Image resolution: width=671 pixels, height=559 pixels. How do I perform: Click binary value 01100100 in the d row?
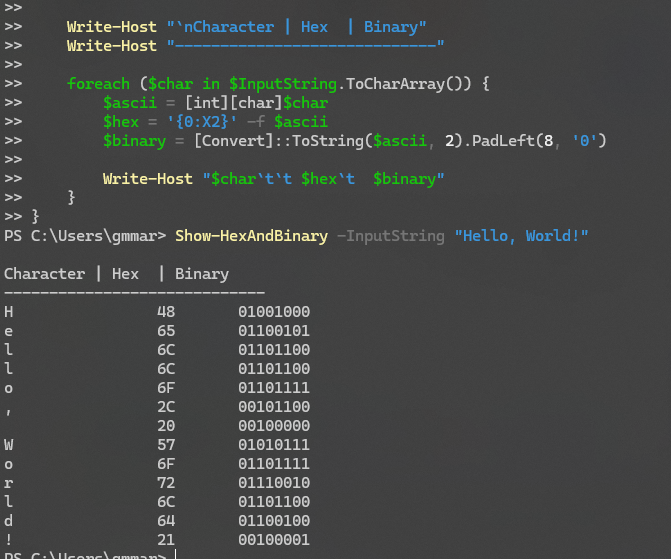pos(274,520)
